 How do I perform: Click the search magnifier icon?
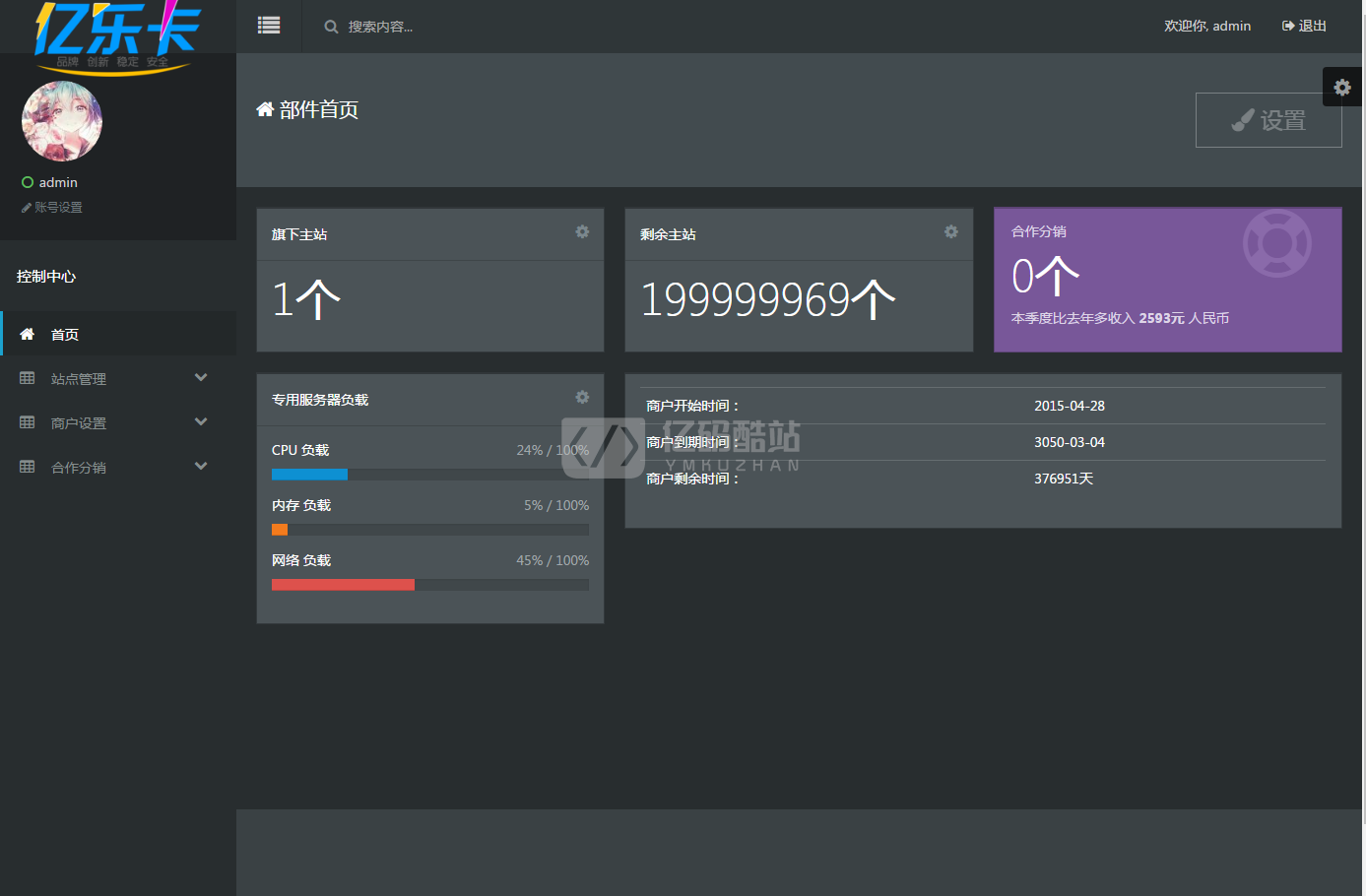(x=331, y=27)
